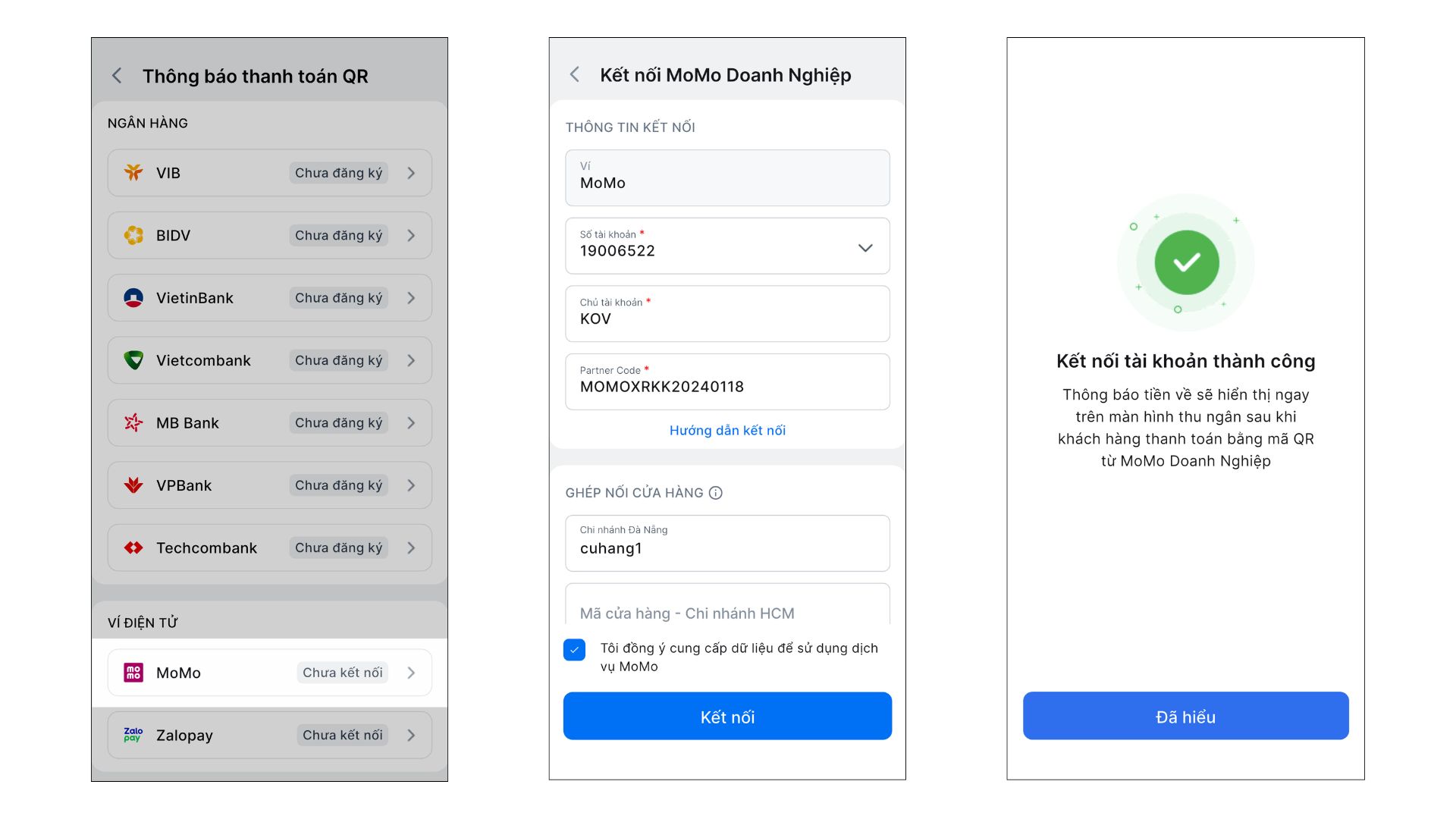Open the MB Bank row chevron
The height and width of the screenshot is (819, 1456).
pyautogui.click(x=411, y=423)
